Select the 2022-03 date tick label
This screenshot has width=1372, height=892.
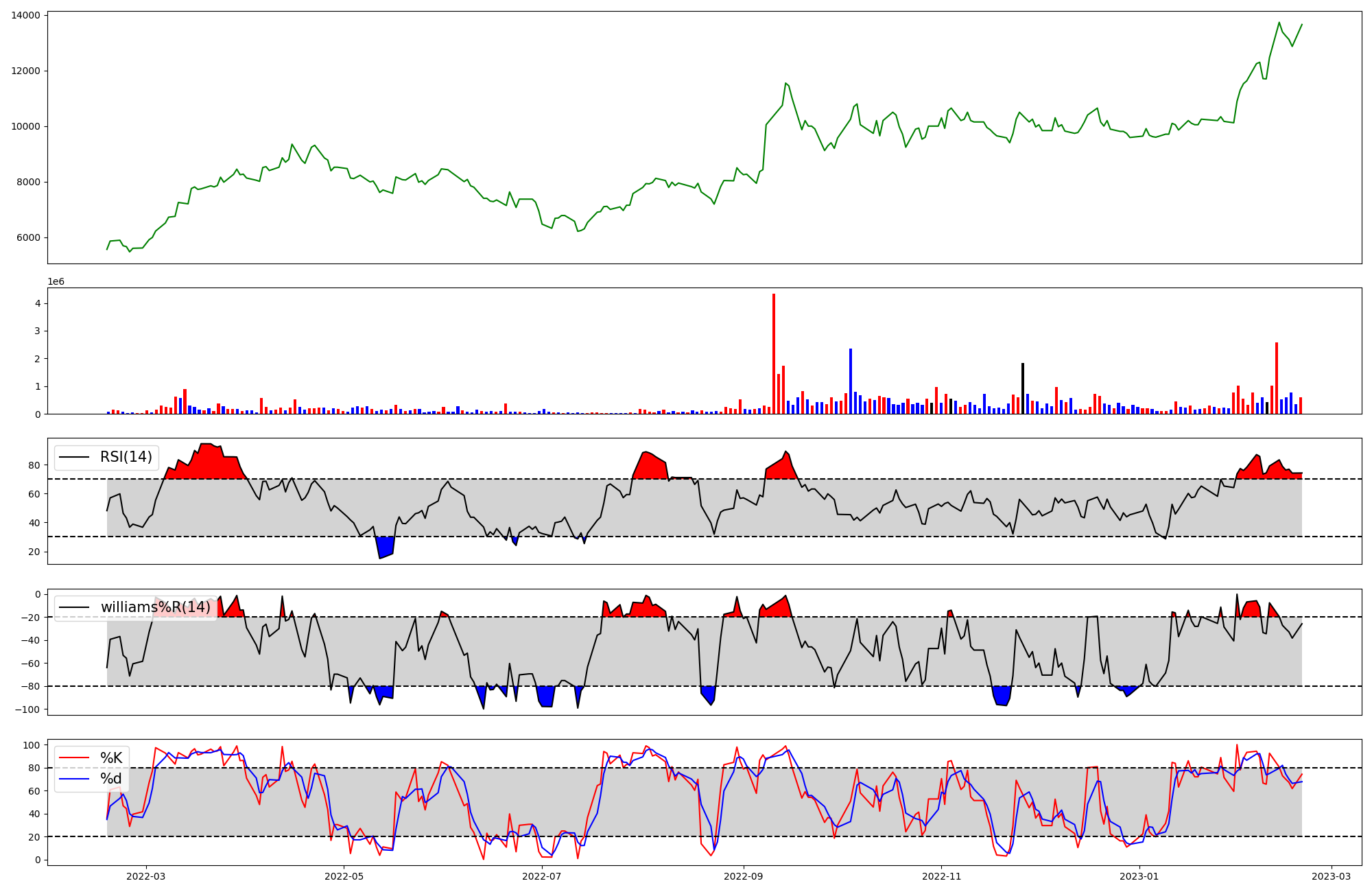point(146,876)
